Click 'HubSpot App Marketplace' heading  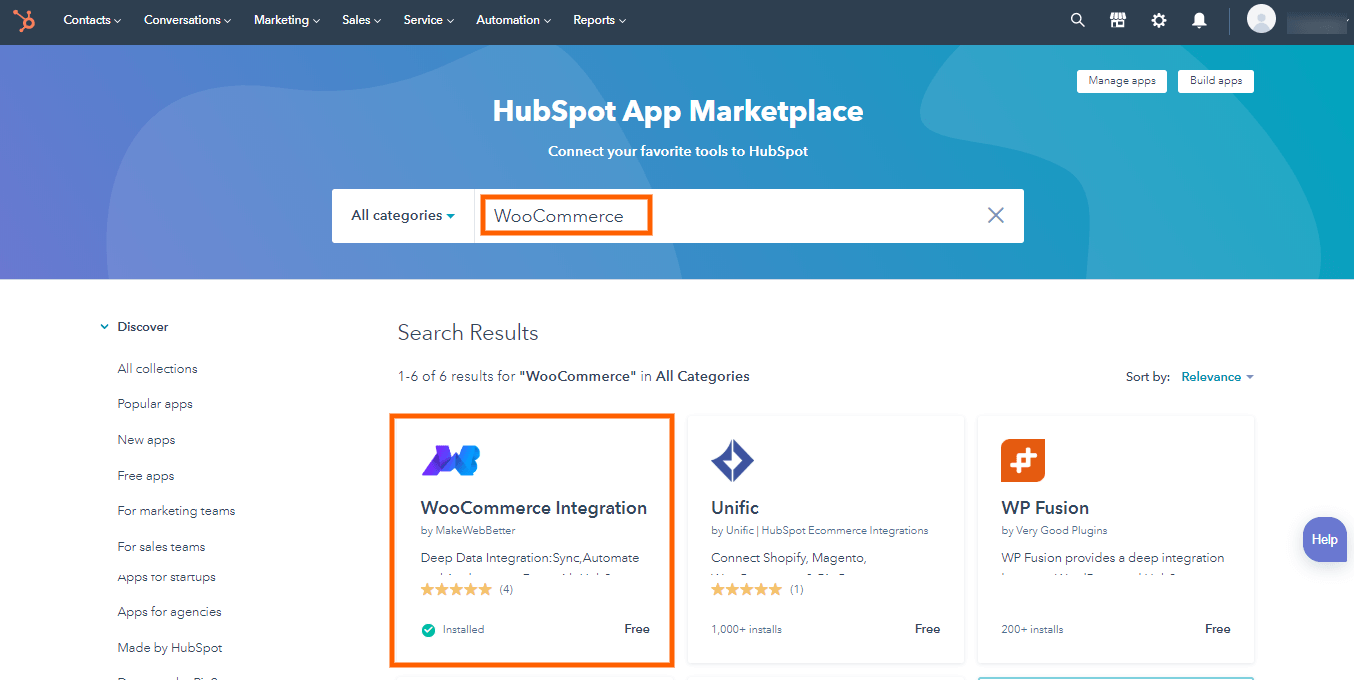678,111
